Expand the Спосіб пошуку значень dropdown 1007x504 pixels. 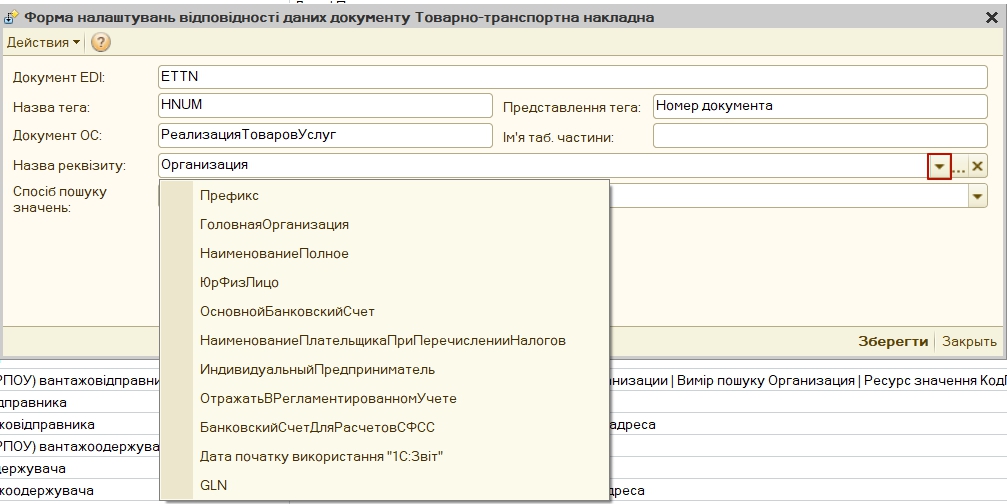[977, 196]
